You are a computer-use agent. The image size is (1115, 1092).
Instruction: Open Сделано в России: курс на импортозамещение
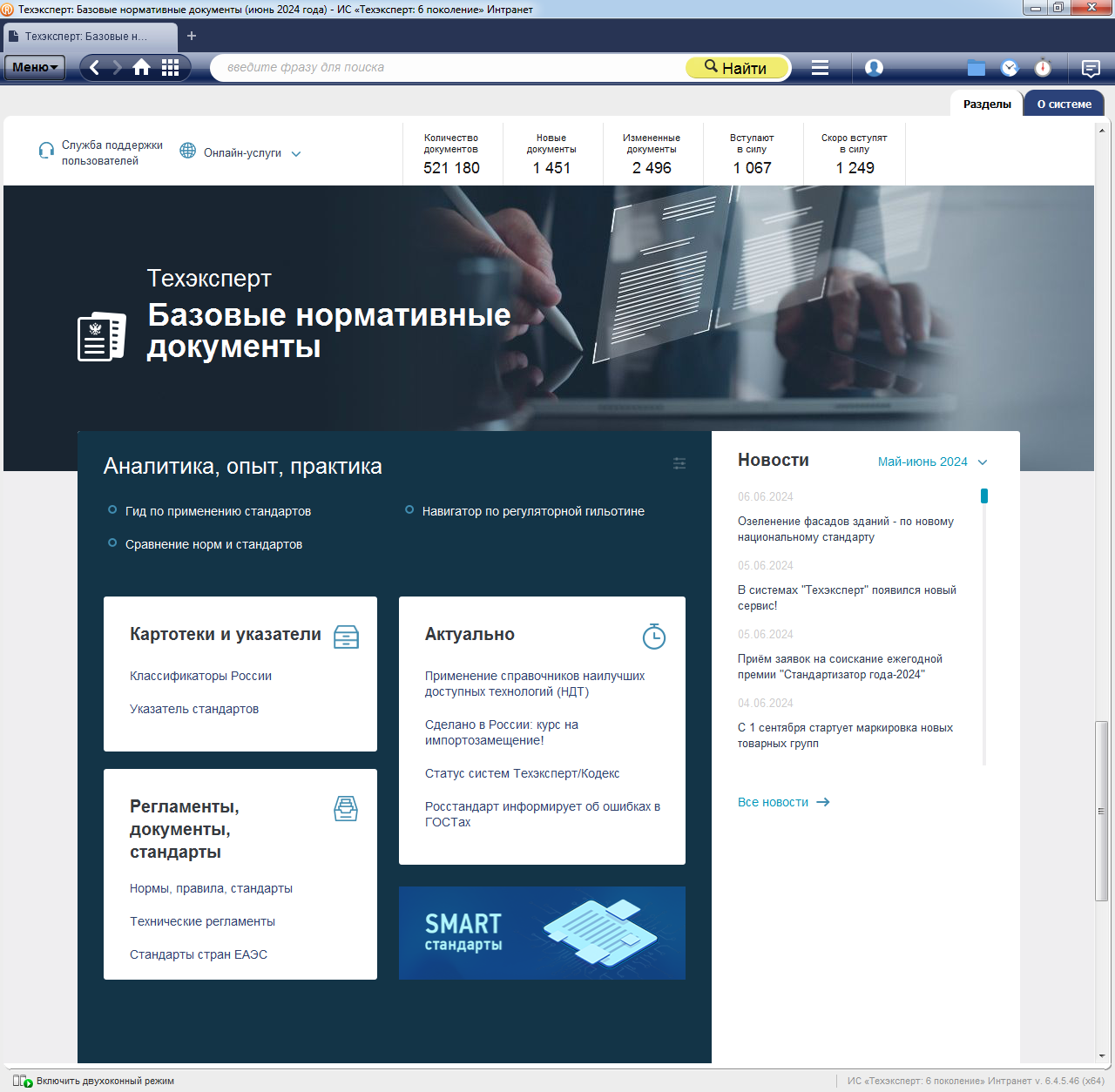502,732
